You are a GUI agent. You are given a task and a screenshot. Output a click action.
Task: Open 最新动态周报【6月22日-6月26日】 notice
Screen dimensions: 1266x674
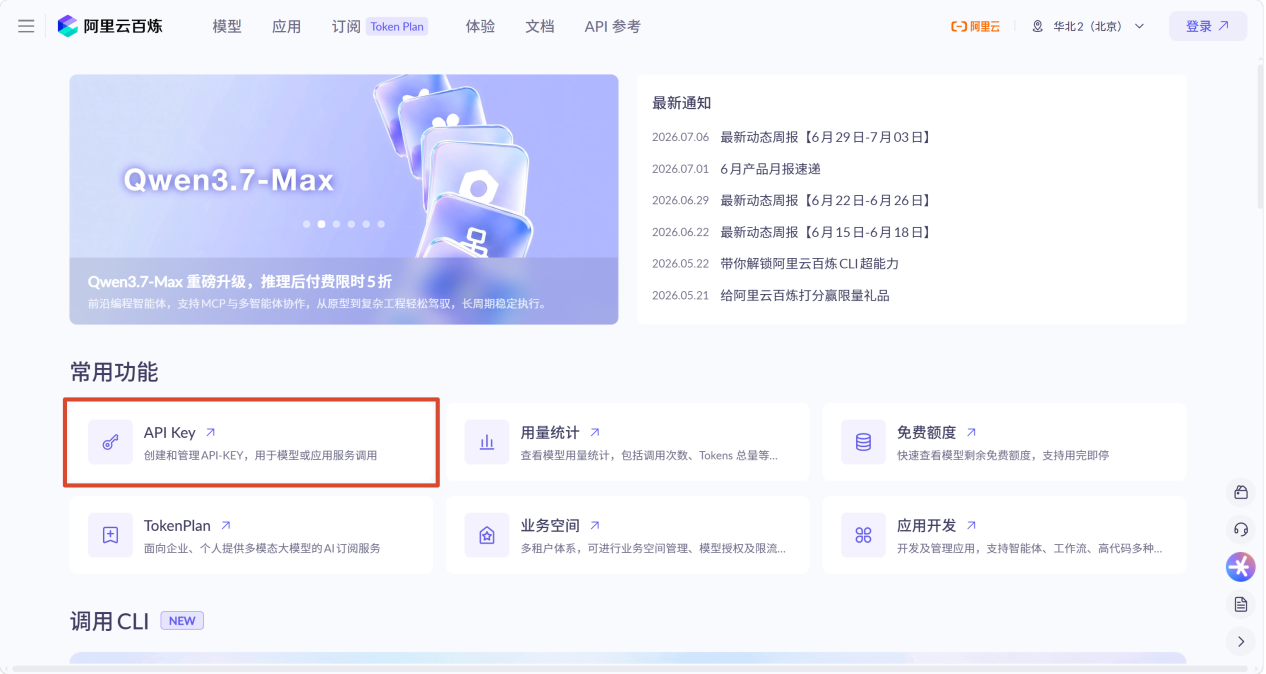tap(826, 200)
